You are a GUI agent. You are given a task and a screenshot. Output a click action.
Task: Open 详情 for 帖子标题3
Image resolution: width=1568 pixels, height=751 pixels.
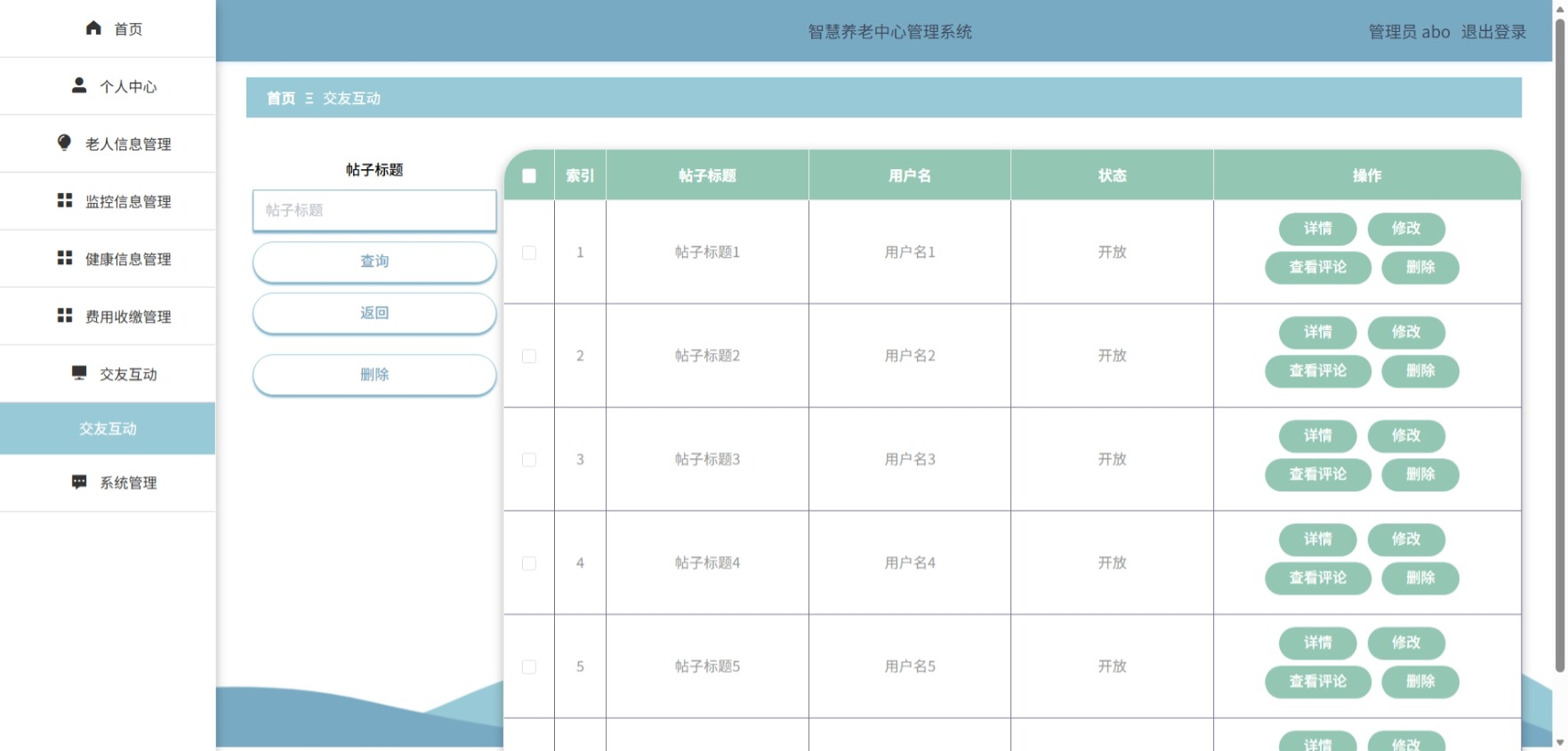coord(1317,435)
